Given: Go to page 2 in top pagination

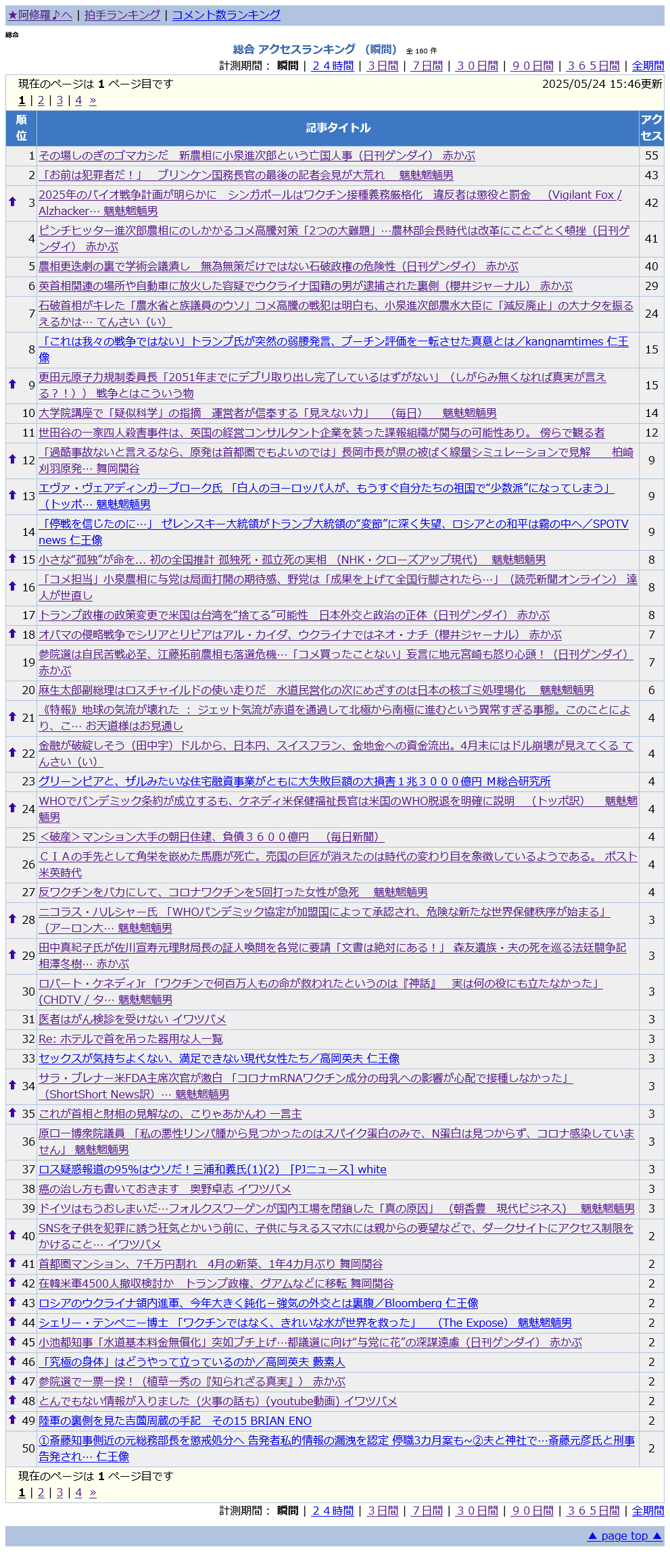Looking at the screenshot, I should (x=41, y=100).
